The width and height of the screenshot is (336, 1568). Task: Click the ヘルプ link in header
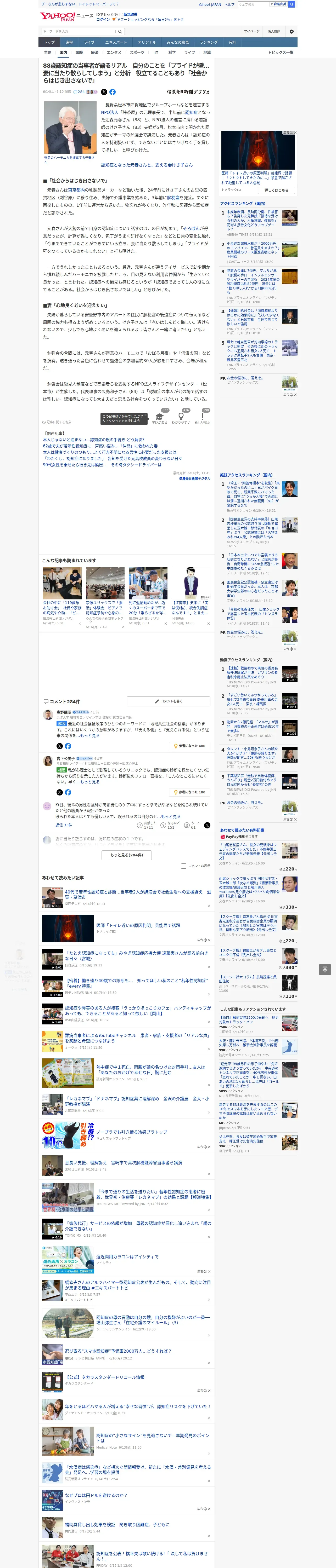click(229, 4)
